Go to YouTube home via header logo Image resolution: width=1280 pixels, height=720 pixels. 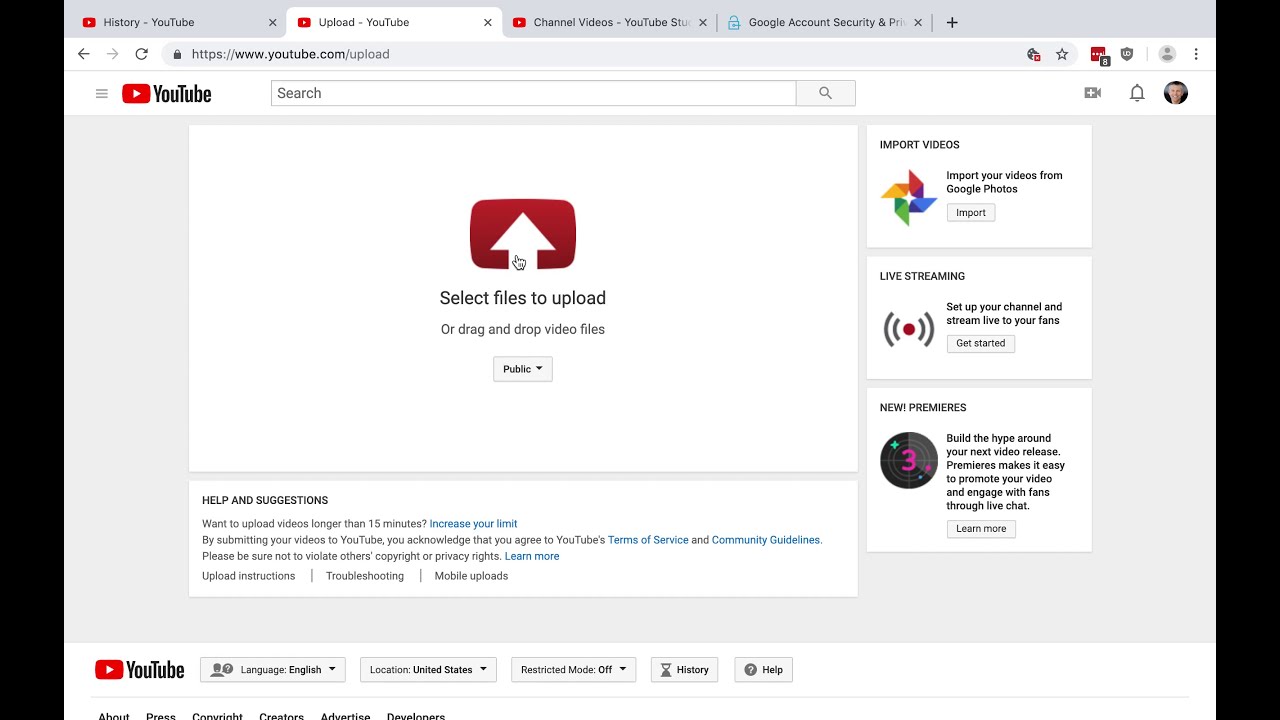point(167,94)
